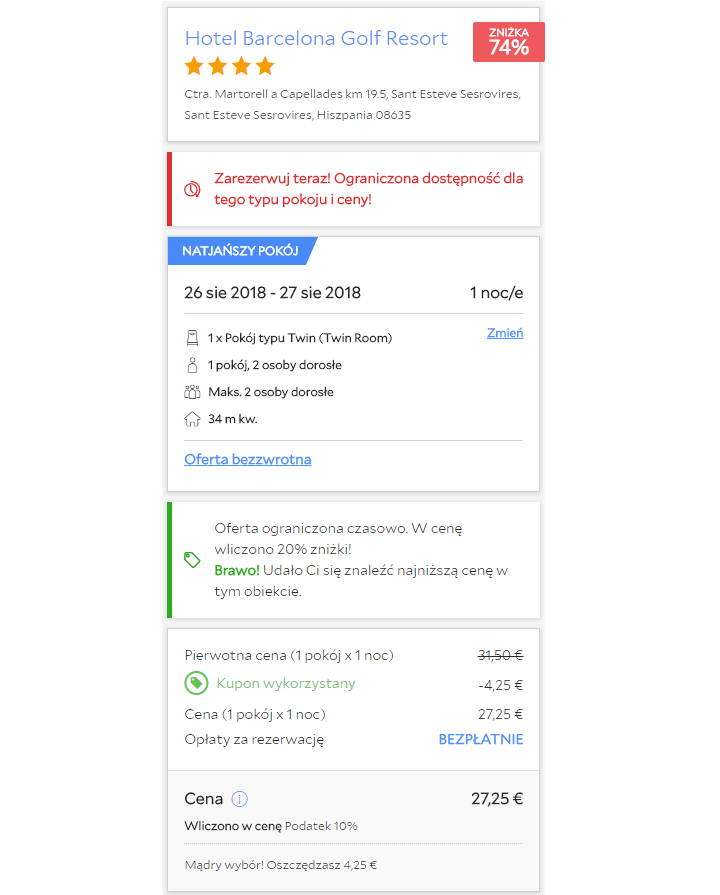
Task: Click the green coupon Kupon wykorzystany icon
Action: click(196, 683)
